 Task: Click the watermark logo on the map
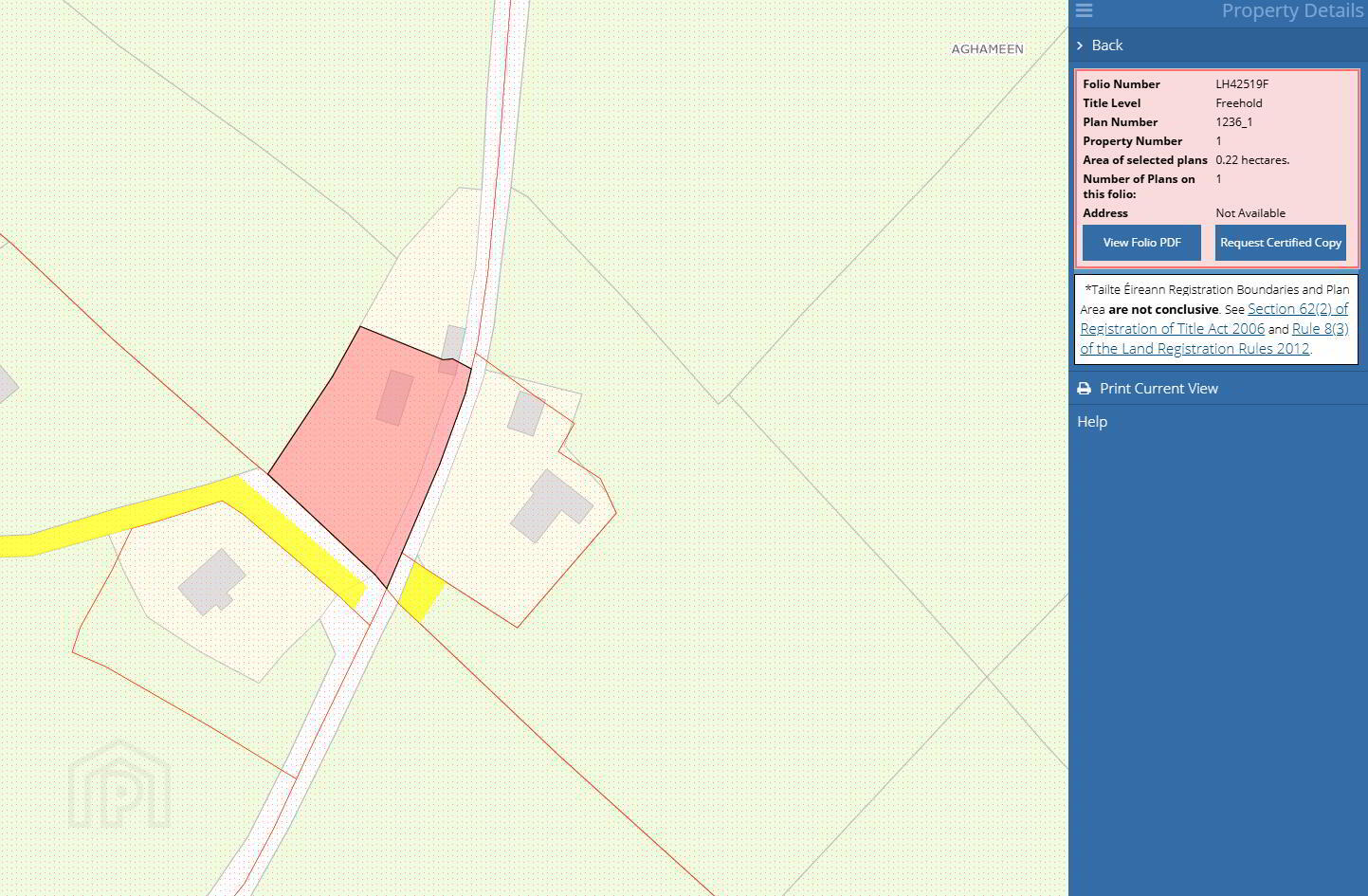click(x=119, y=784)
